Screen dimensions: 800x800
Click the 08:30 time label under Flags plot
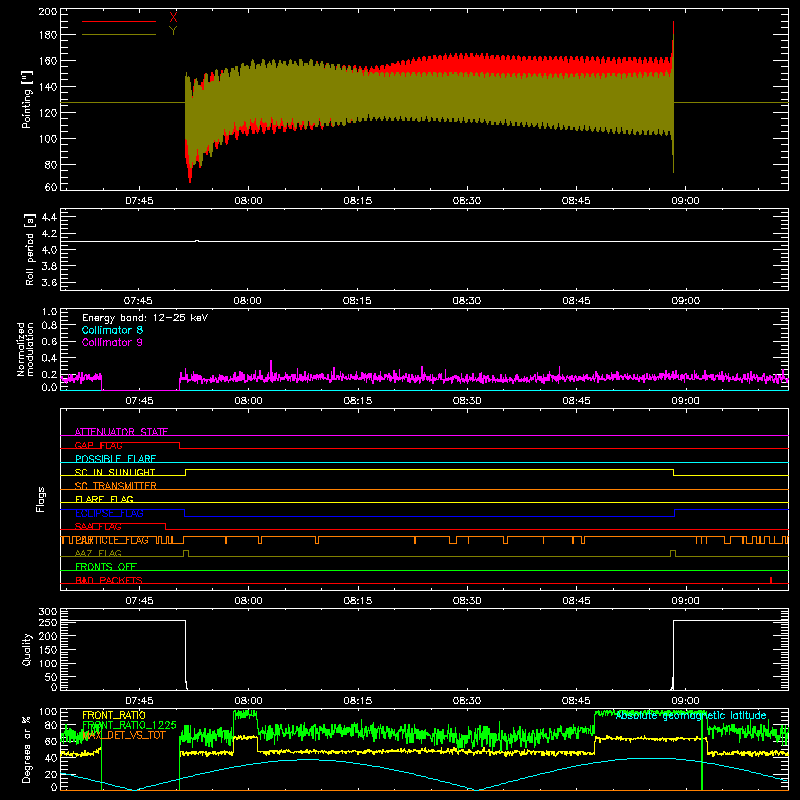[467, 601]
